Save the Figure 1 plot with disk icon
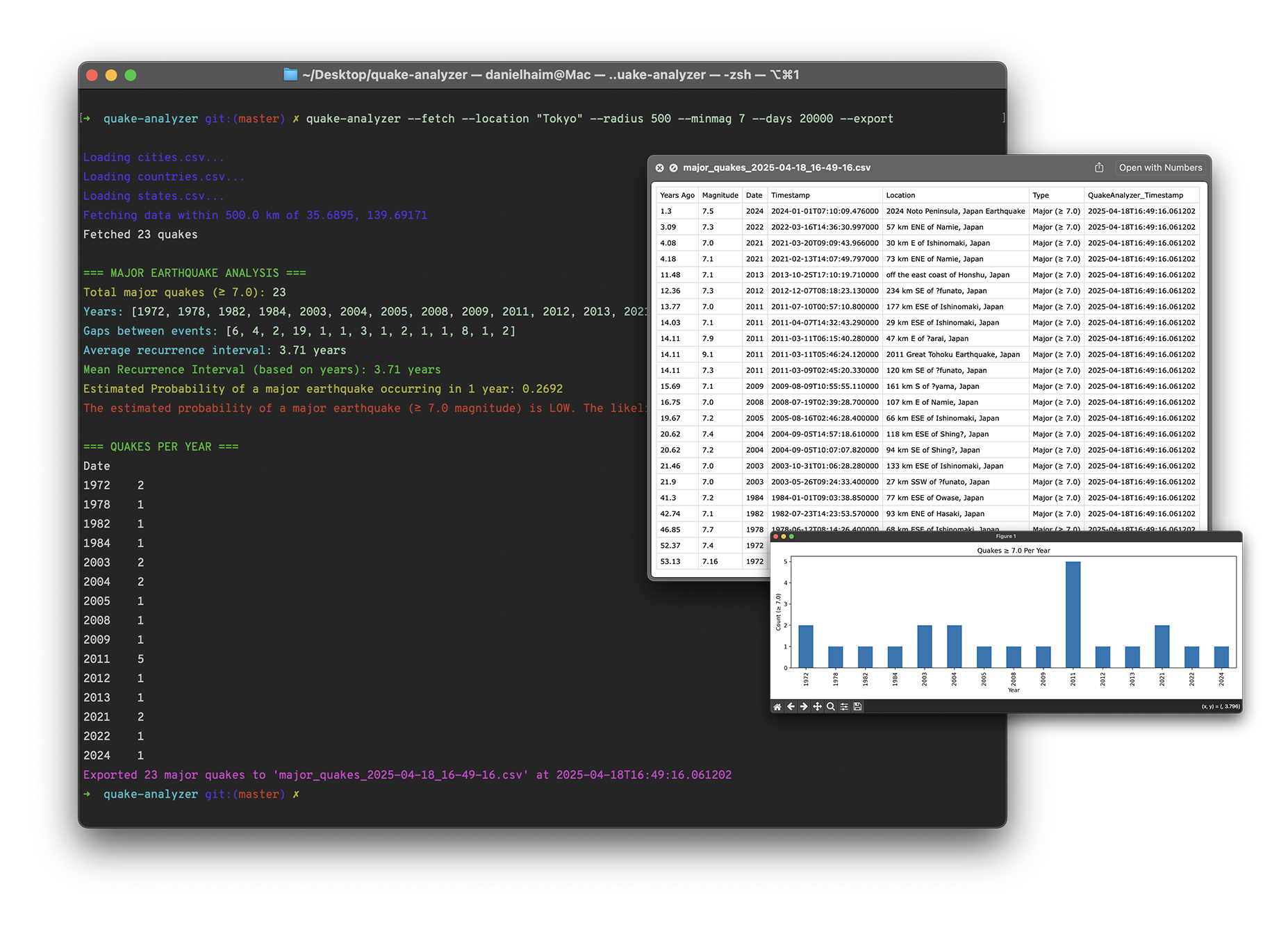Viewport: 1288px width, 925px height. pyautogui.click(x=857, y=707)
